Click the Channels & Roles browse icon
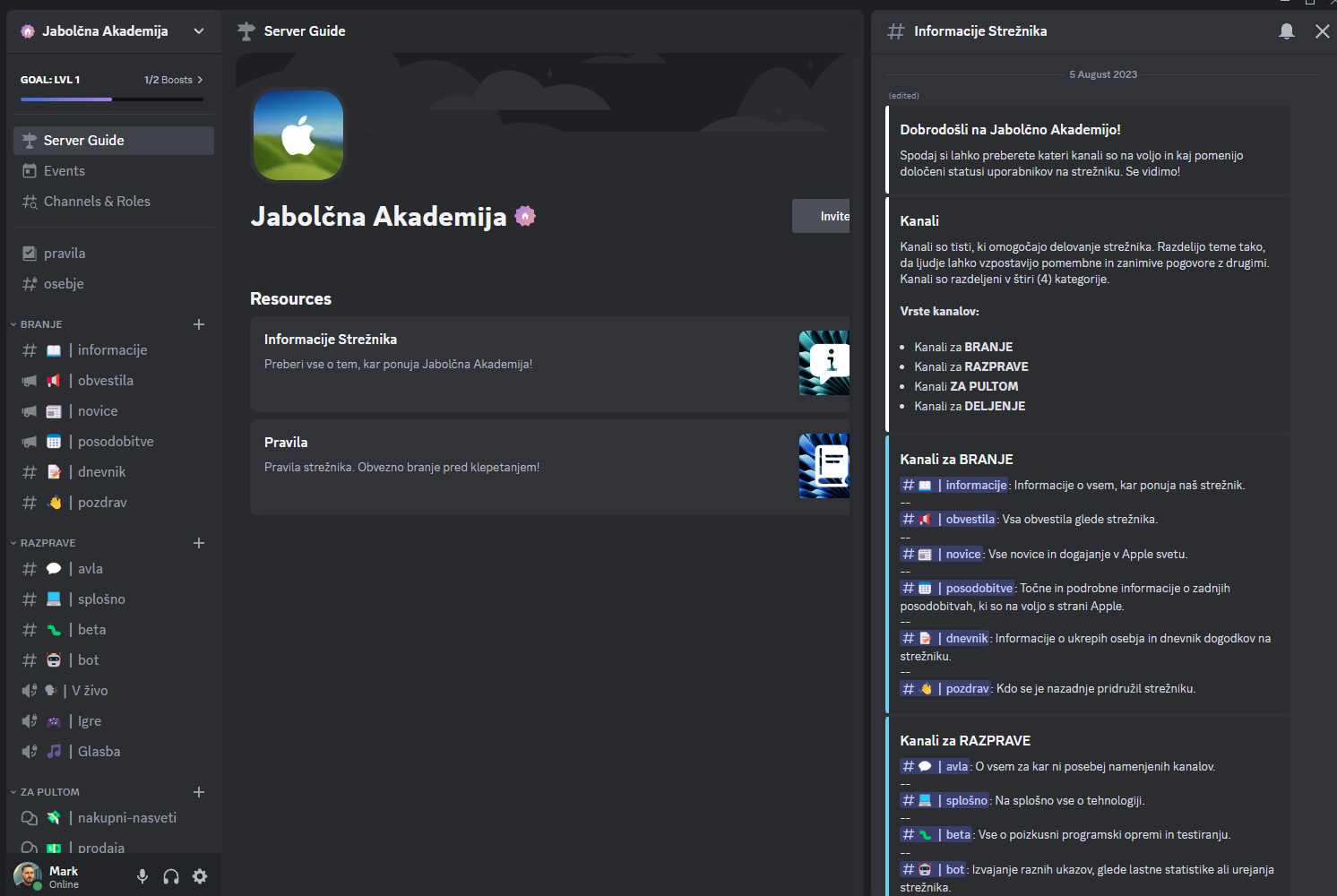The image size is (1337, 896). pyautogui.click(x=30, y=202)
